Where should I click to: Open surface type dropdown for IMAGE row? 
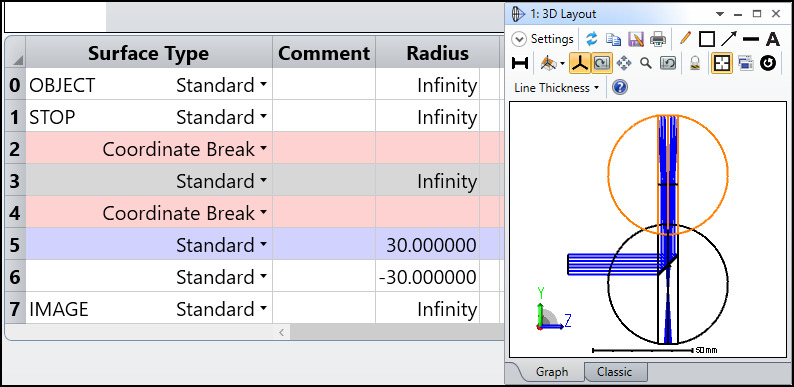tap(263, 308)
